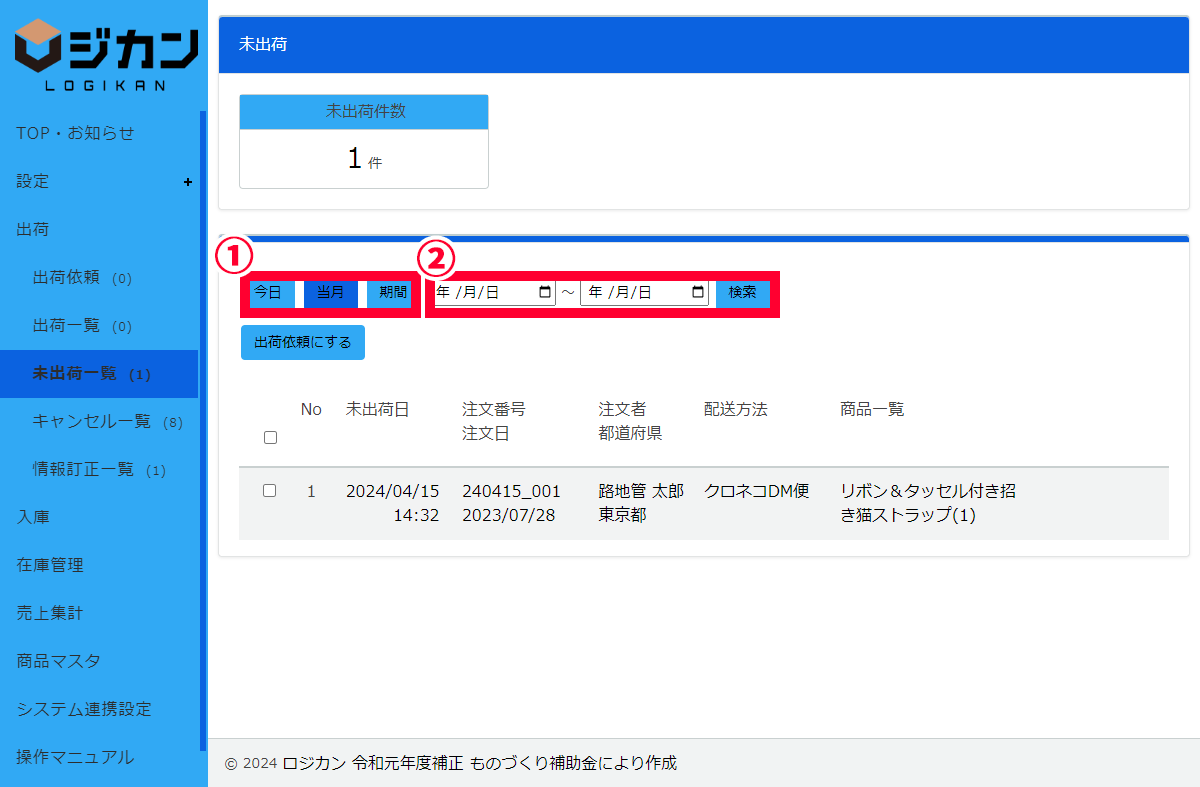Toggle the select-all header checkbox
1200x787 pixels.
[x=270, y=437]
